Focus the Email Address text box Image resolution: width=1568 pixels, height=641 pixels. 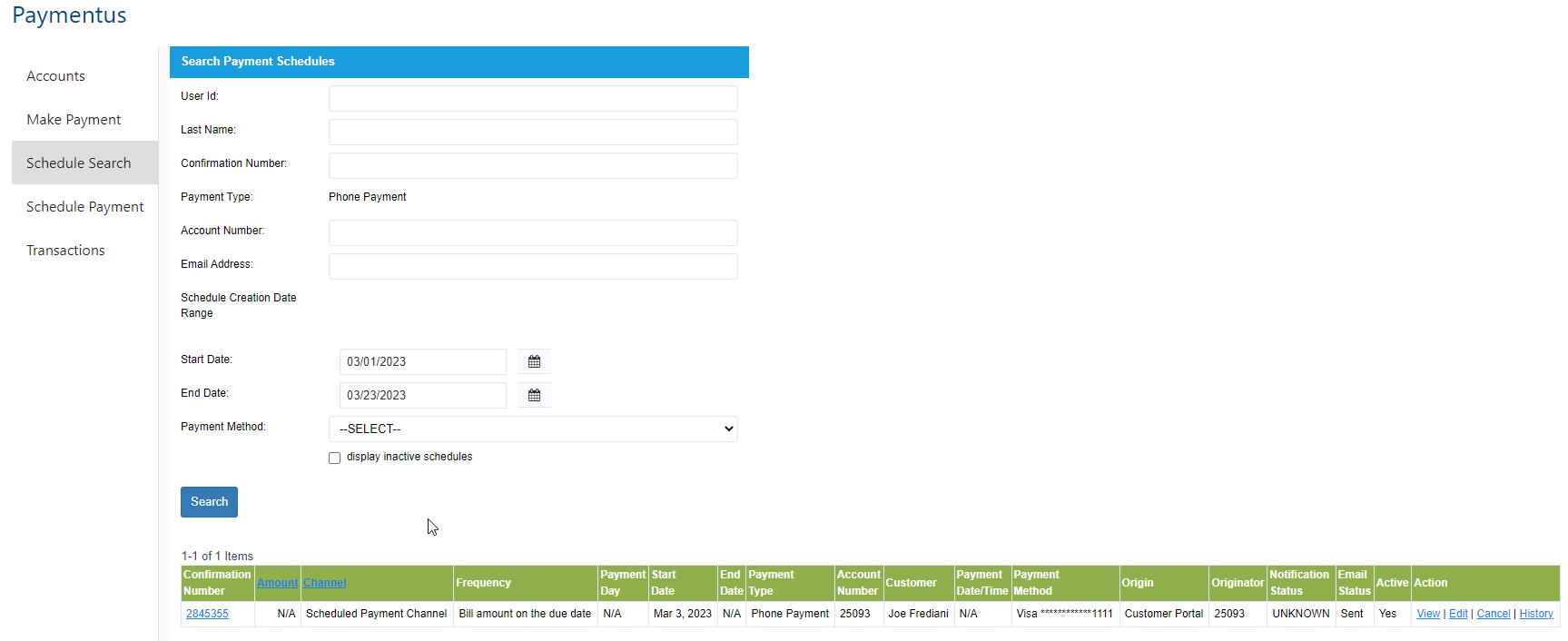[533, 266]
